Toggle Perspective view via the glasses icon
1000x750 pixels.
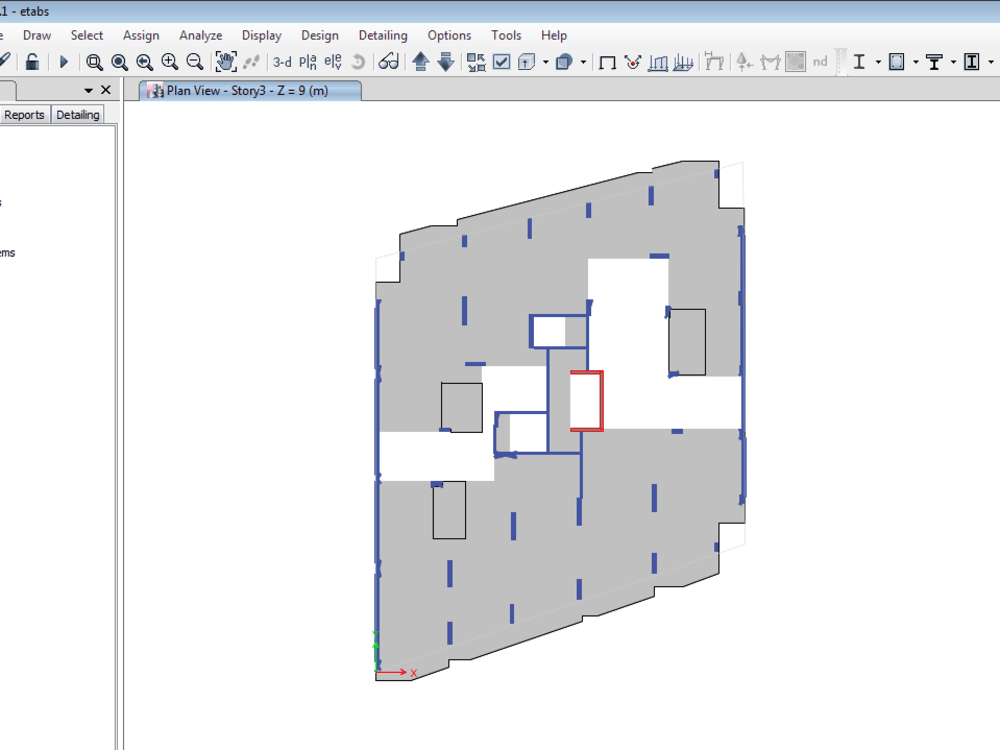click(388, 62)
